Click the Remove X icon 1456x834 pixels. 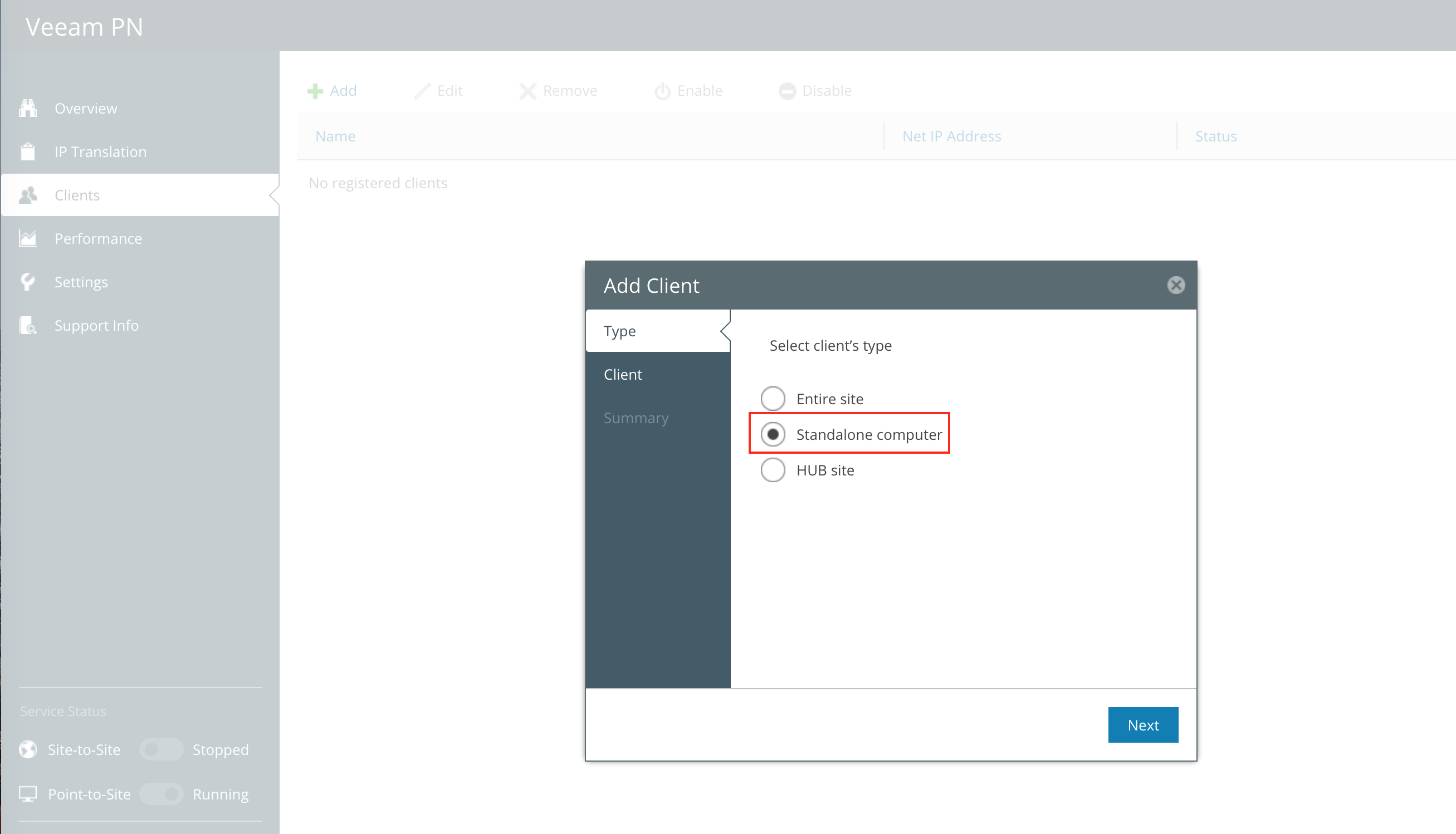click(x=527, y=91)
